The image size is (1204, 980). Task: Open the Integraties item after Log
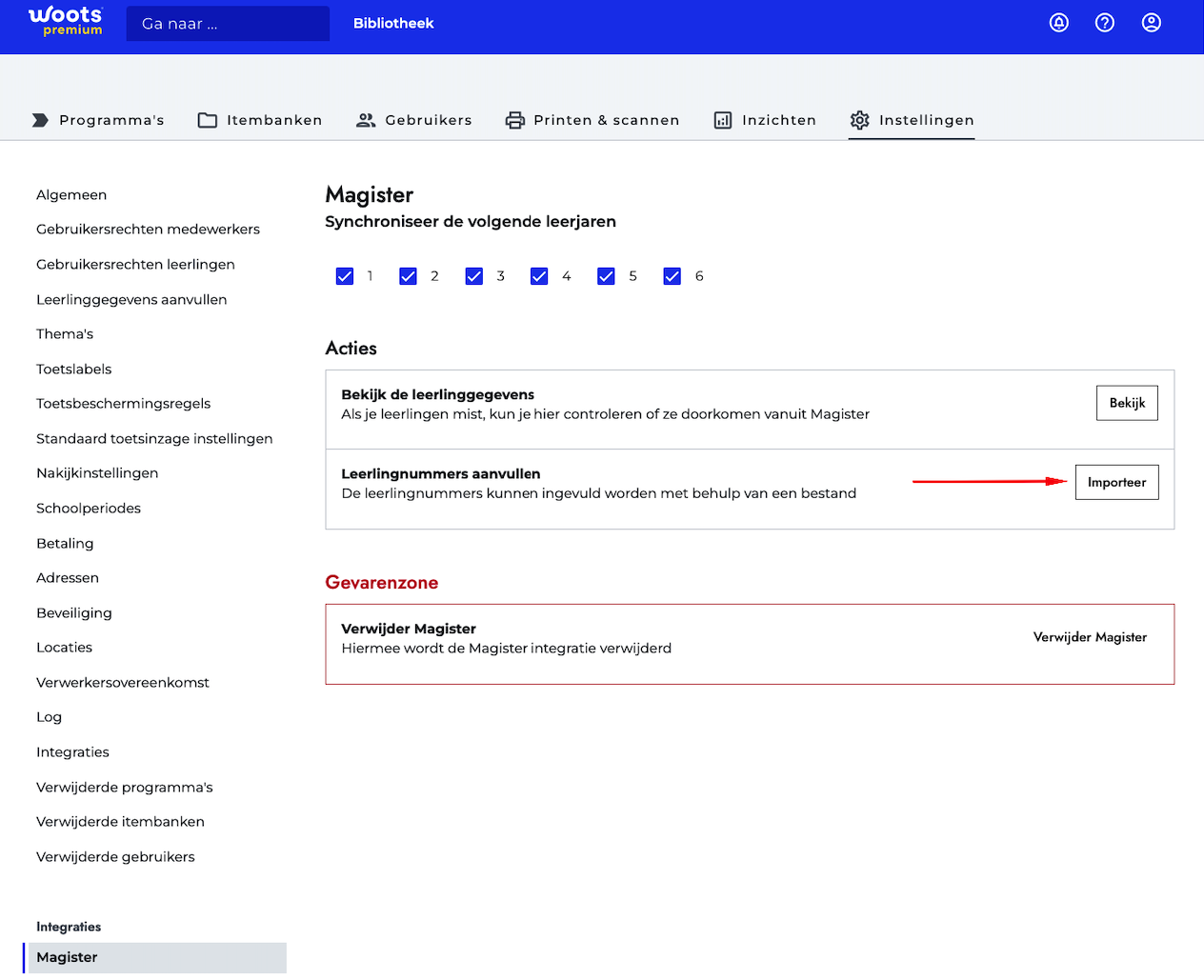click(x=72, y=752)
